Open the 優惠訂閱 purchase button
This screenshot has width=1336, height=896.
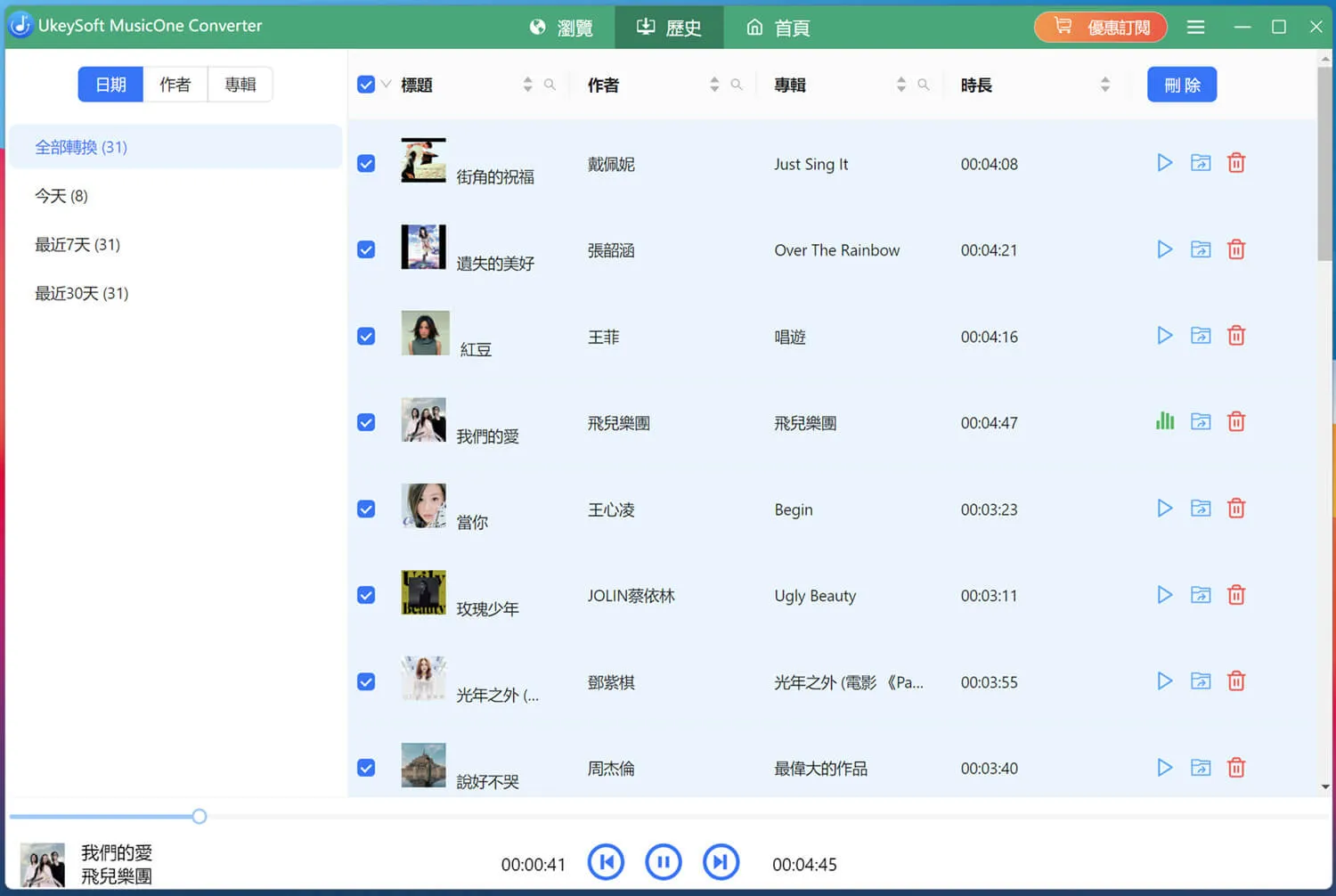1101,27
